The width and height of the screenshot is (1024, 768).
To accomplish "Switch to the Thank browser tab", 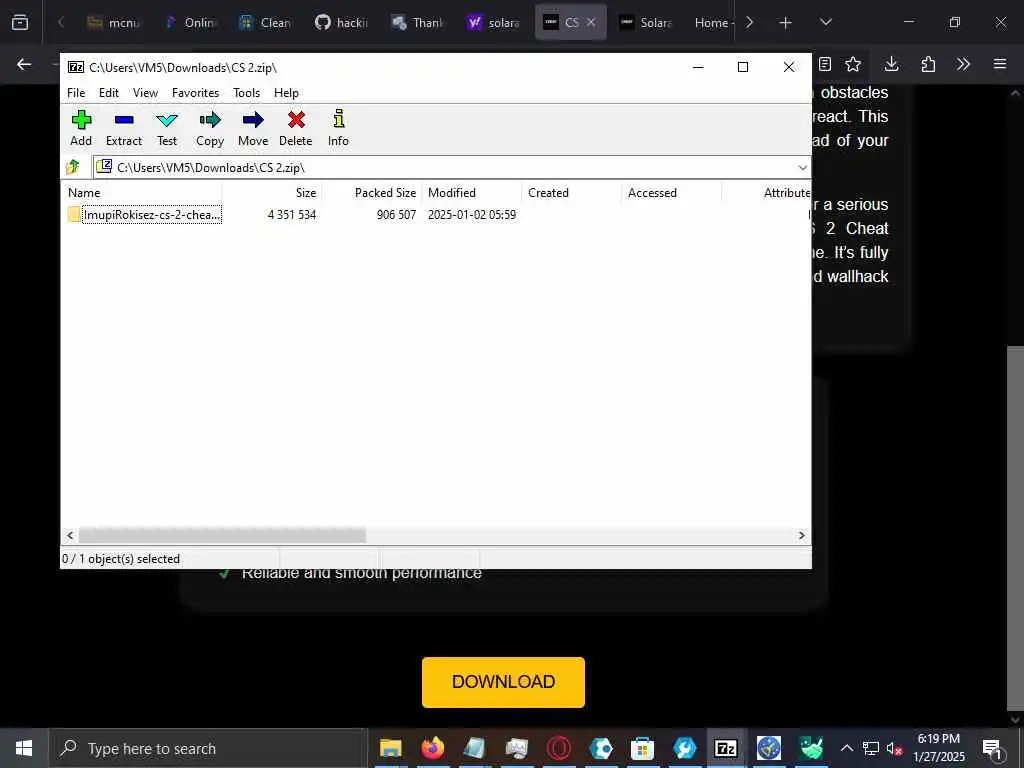I will [x=417, y=22].
